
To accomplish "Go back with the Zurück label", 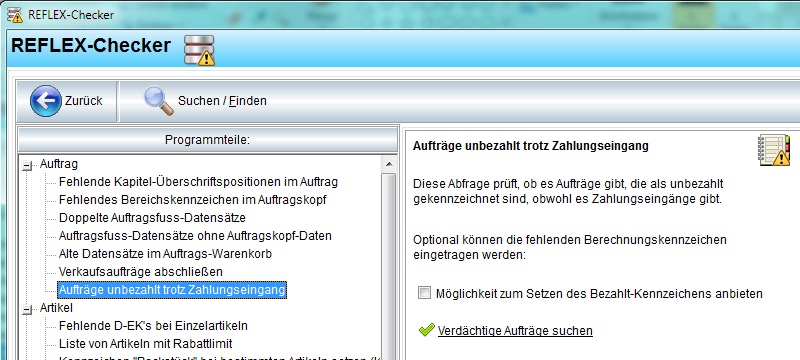I will pos(83,101).
